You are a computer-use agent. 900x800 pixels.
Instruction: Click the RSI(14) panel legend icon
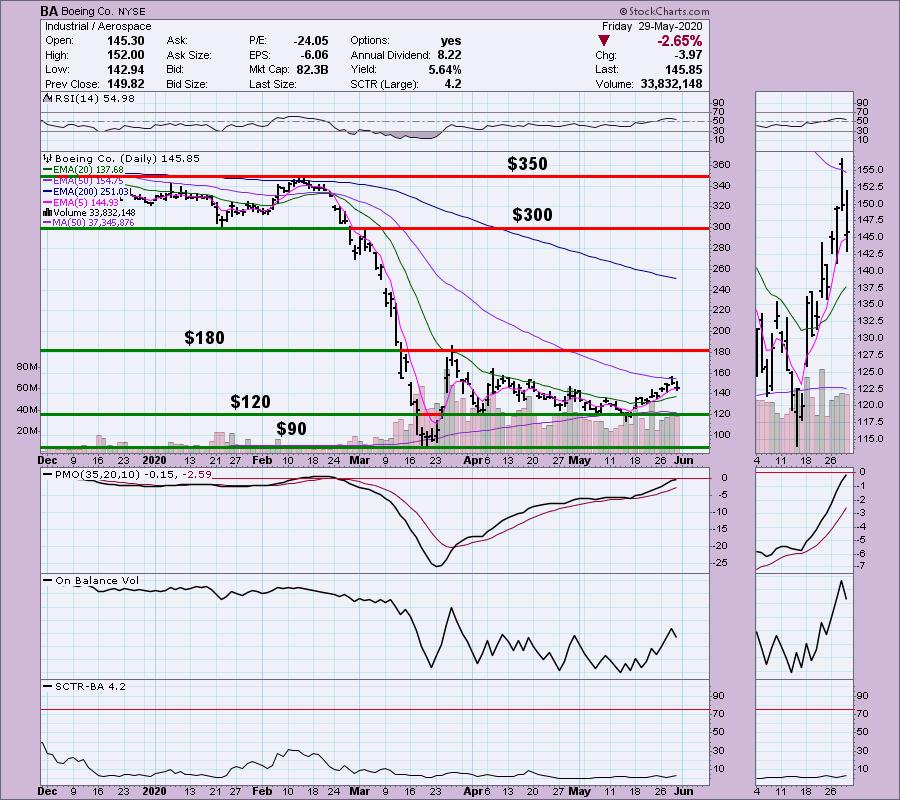(x=45, y=100)
